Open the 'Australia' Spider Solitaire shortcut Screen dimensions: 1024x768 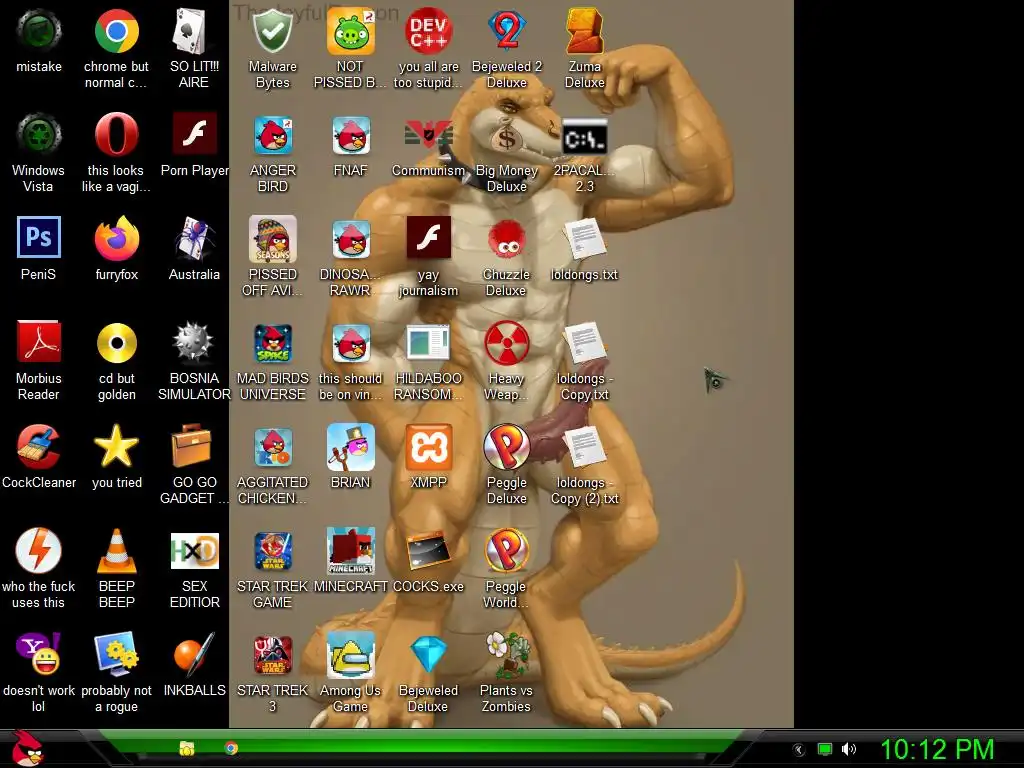pos(194,238)
